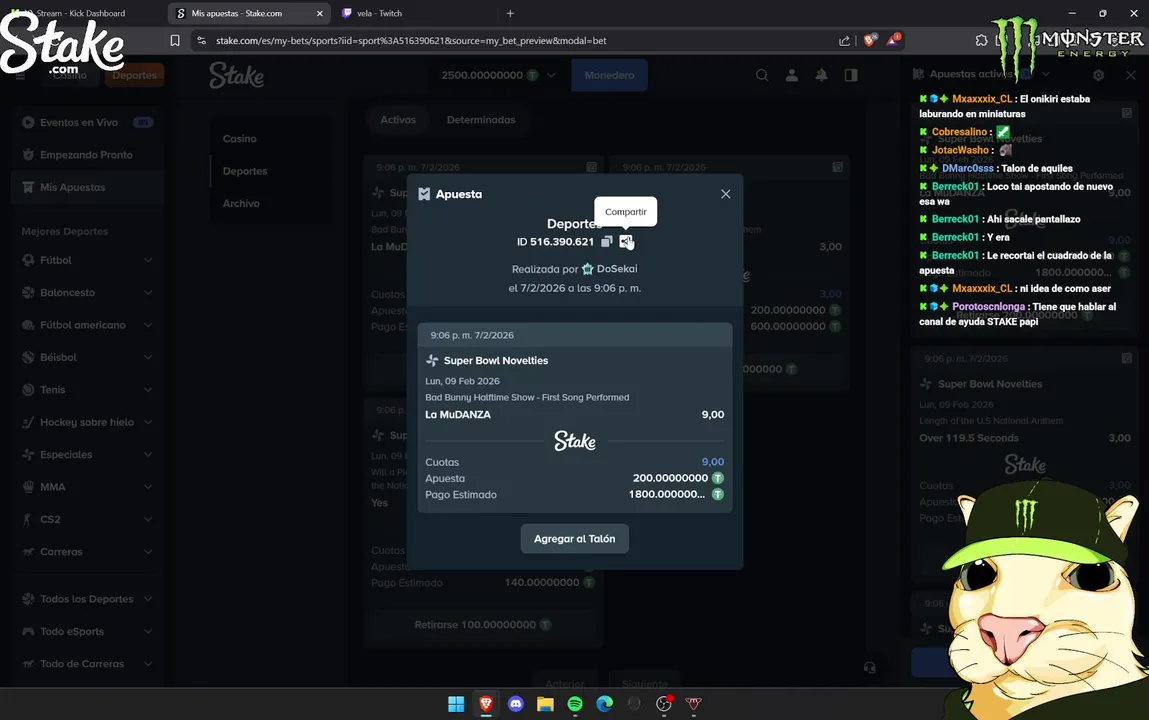Click the Super Bowl Novelties title in dialog
This screenshot has height=720, width=1149.
[496, 360]
